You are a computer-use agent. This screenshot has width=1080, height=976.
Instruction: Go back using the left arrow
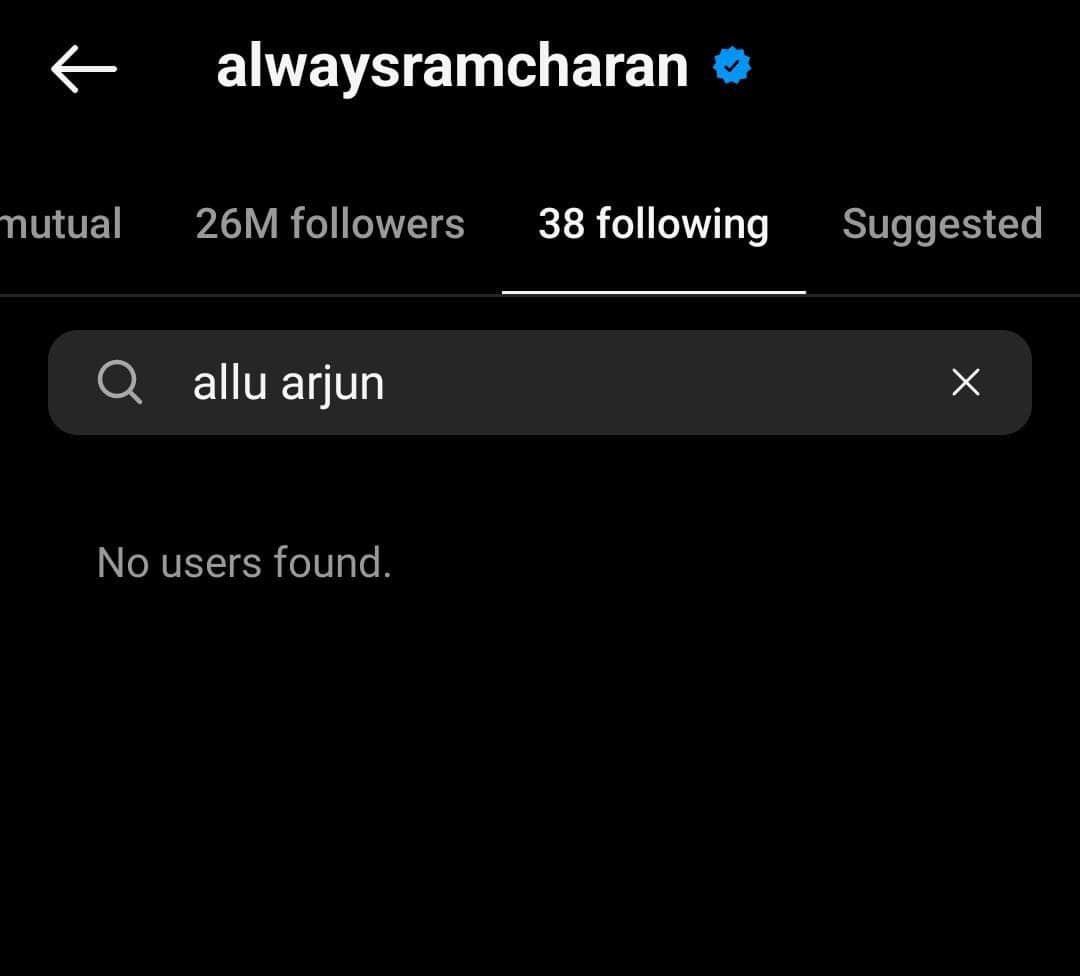(83, 69)
